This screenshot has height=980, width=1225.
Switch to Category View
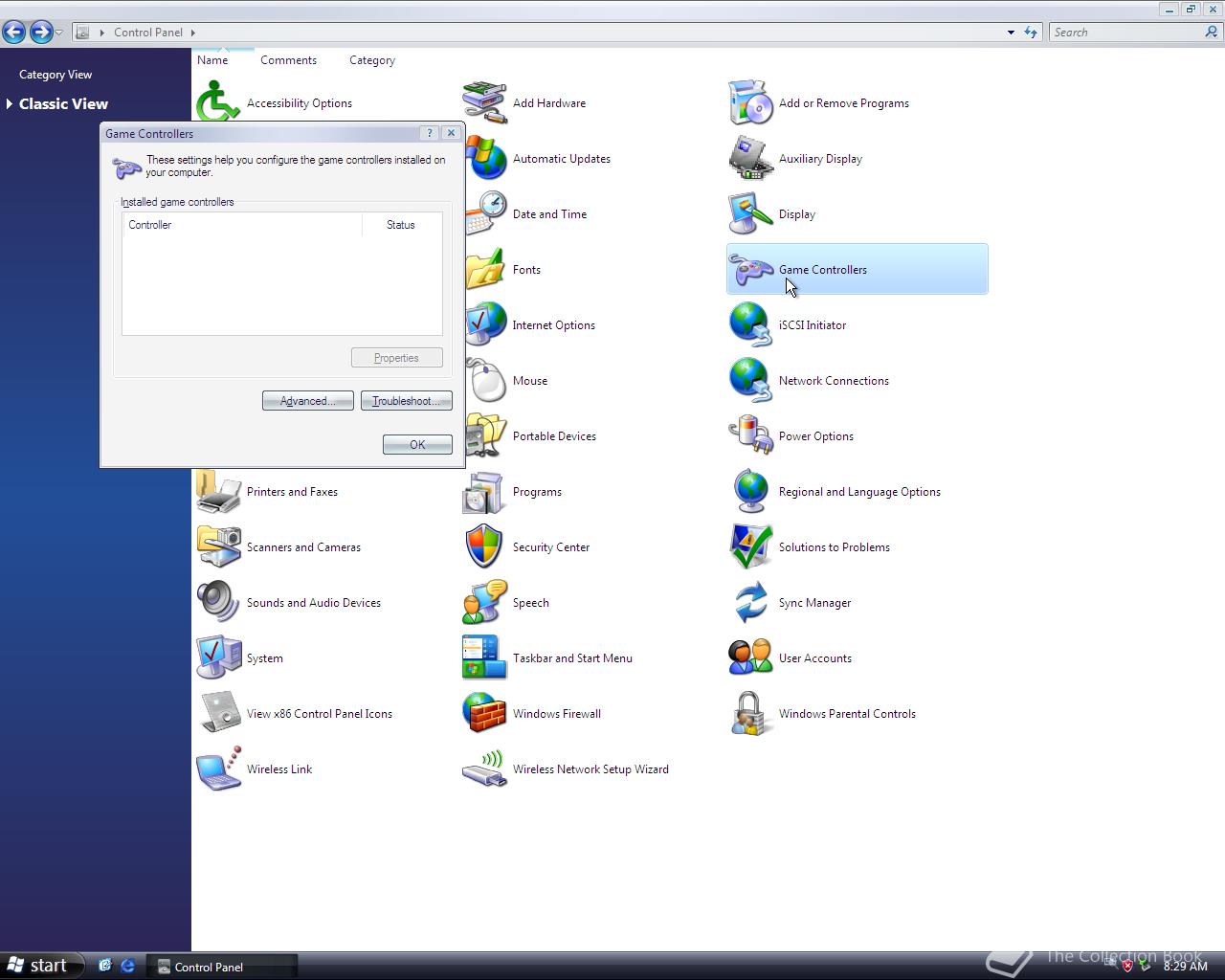click(x=56, y=74)
